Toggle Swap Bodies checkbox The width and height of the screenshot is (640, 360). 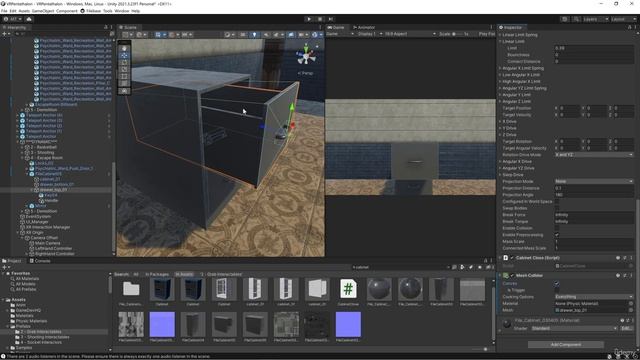[x=557, y=208]
